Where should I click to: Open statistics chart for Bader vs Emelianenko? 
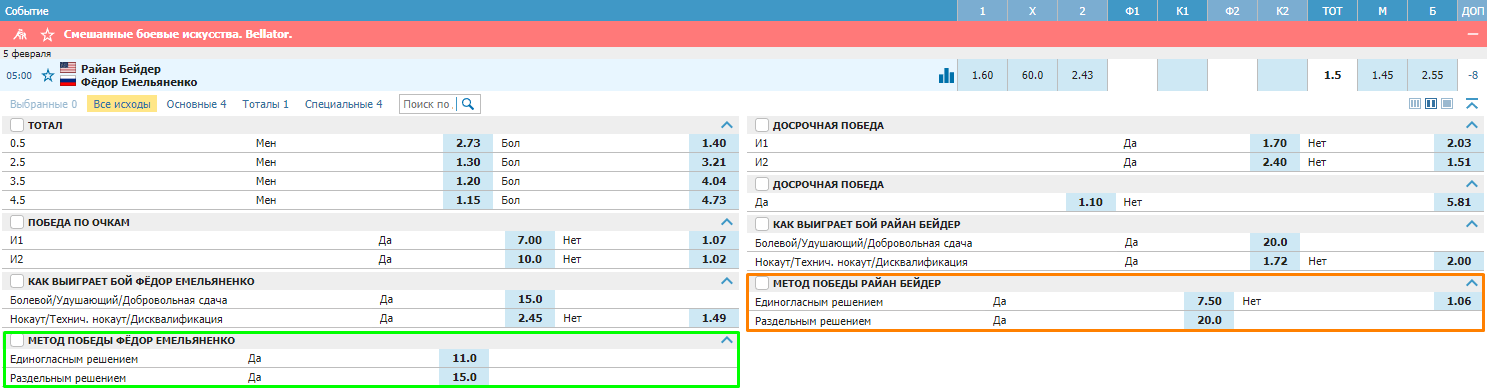945,75
